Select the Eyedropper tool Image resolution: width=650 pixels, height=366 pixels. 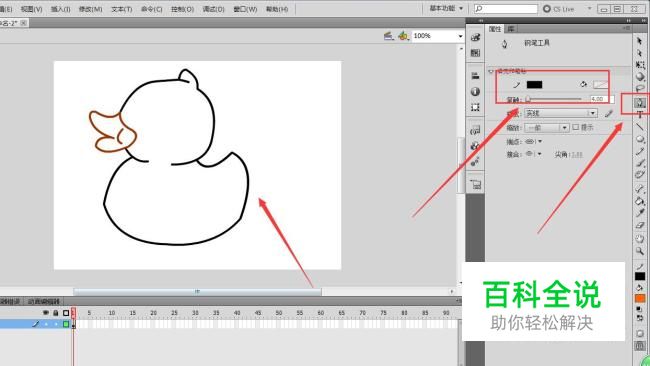tap(640, 213)
